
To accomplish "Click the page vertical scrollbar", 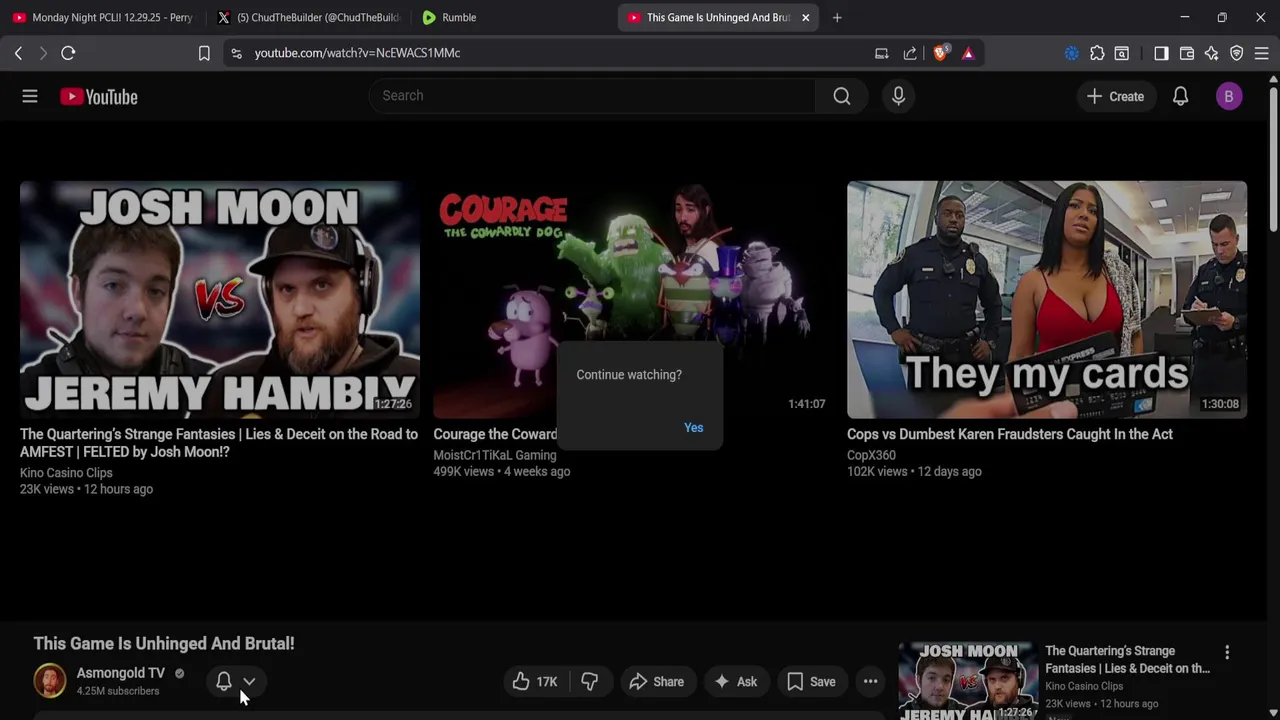I will point(1273,160).
